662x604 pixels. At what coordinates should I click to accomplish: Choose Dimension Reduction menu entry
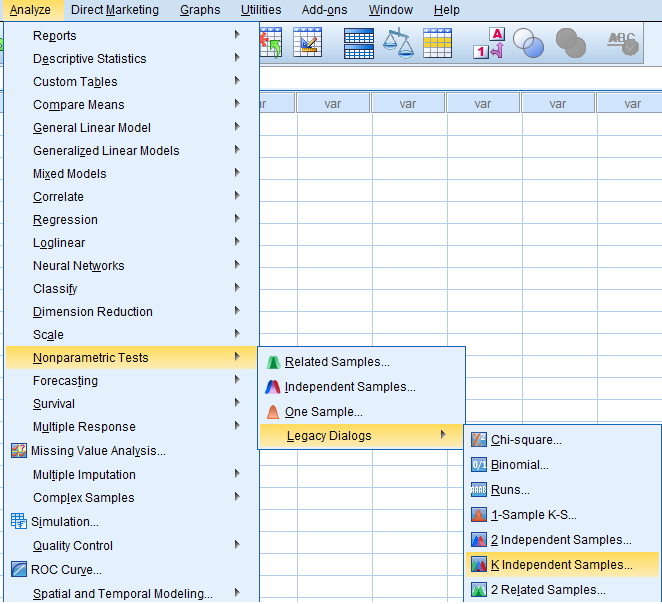click(x=132, y=311)
